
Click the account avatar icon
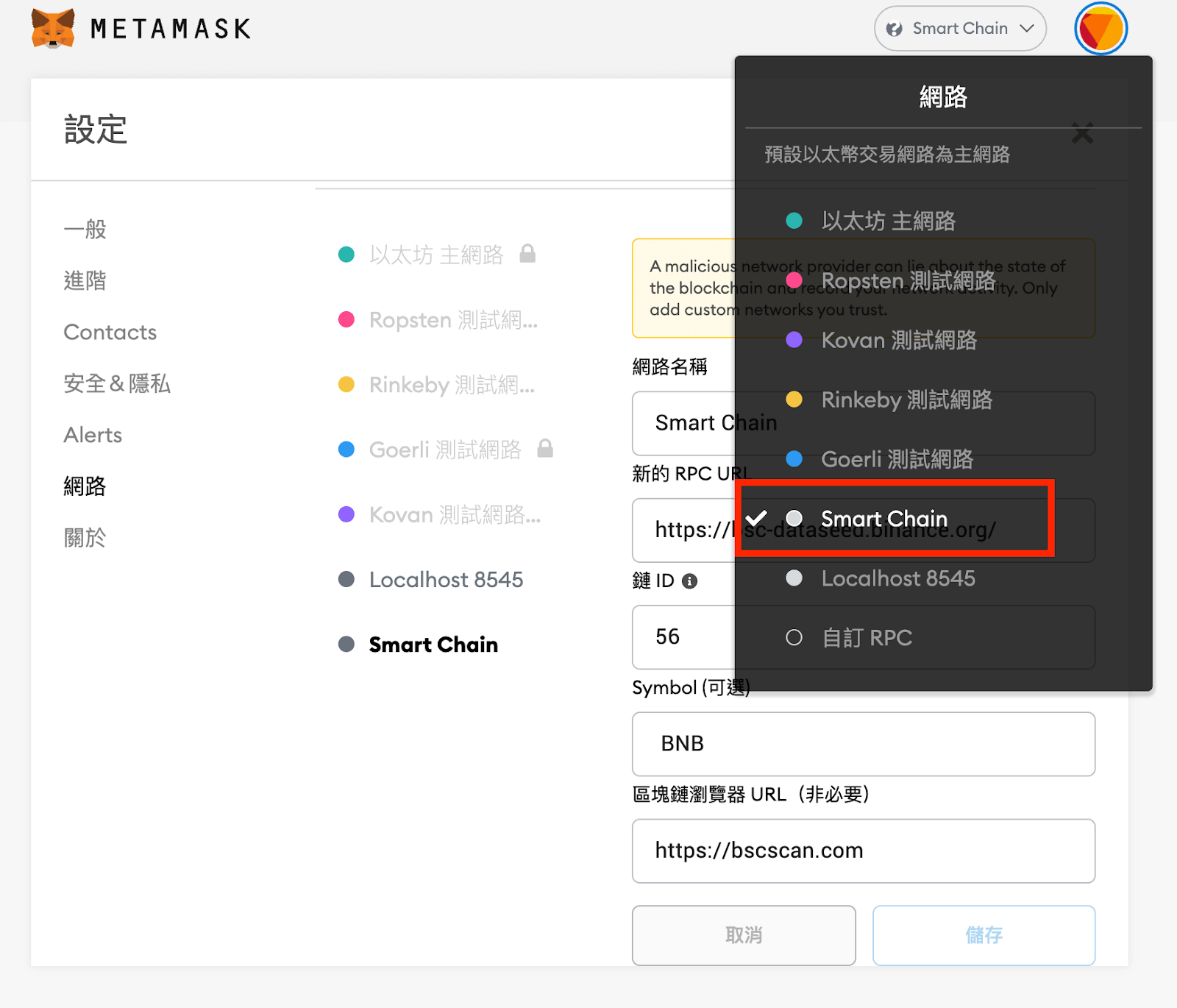tap(1100, 28)
